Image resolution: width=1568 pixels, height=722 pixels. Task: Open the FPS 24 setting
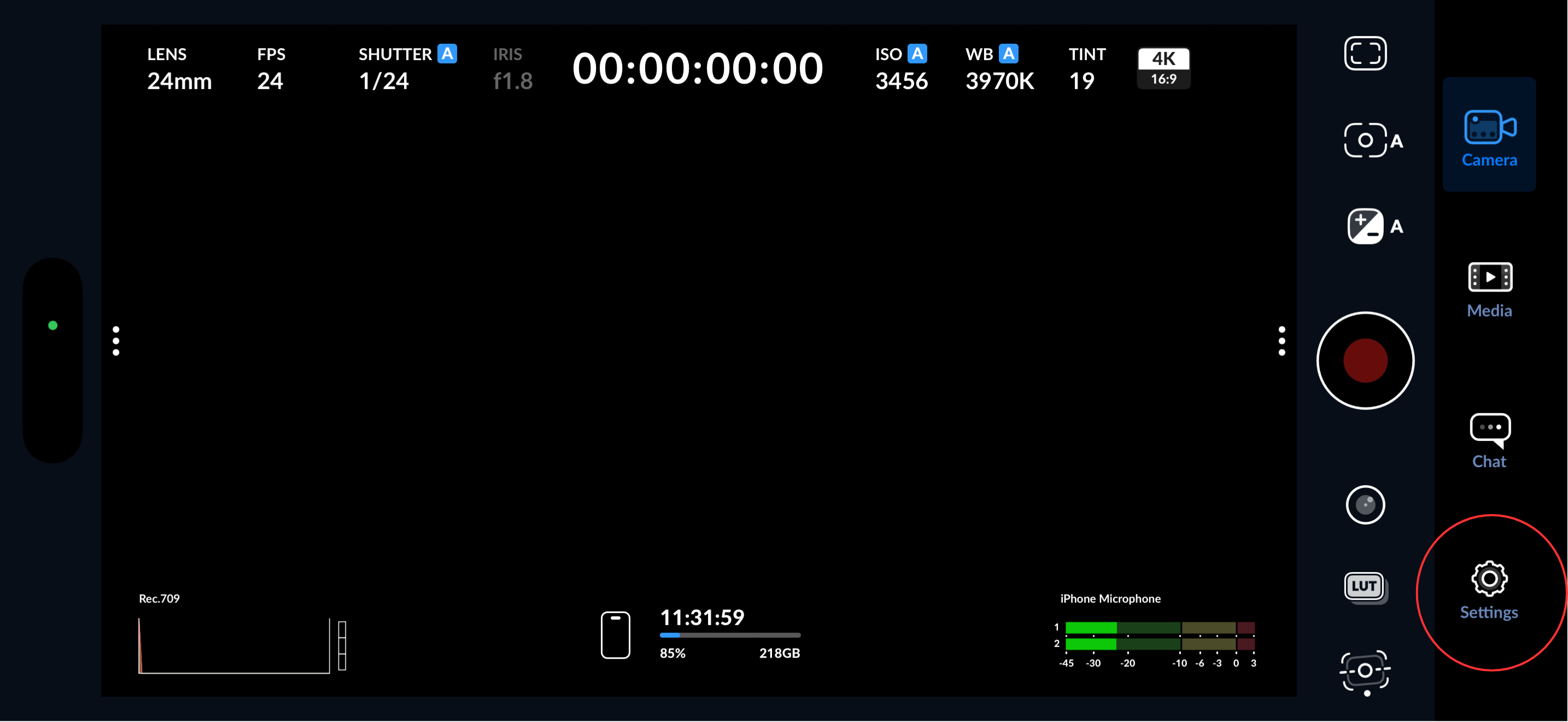pos(270,68)
